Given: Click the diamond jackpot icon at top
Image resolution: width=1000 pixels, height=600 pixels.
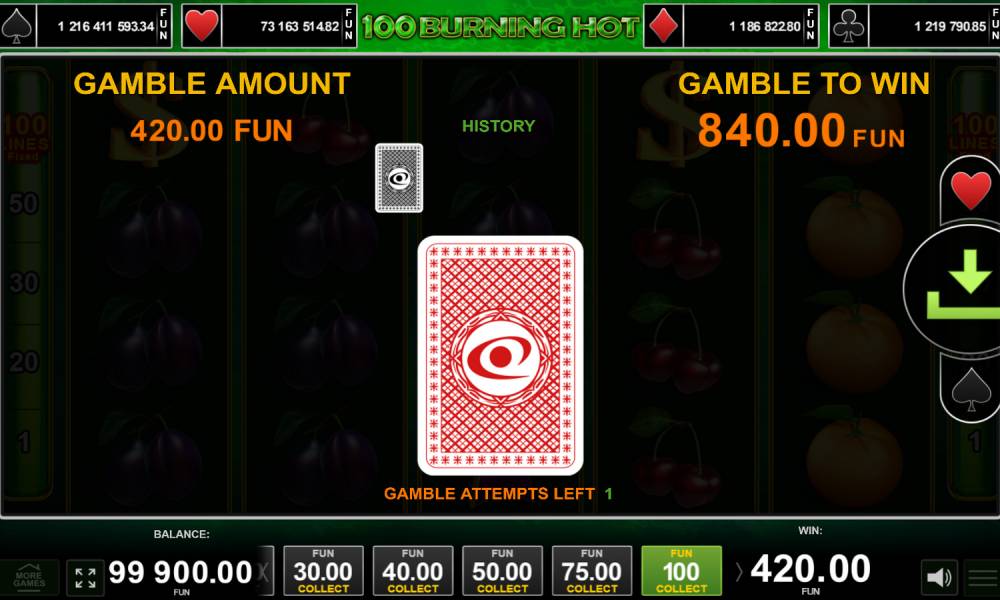Looking at the screenshot, I should [x=663, y=26].
